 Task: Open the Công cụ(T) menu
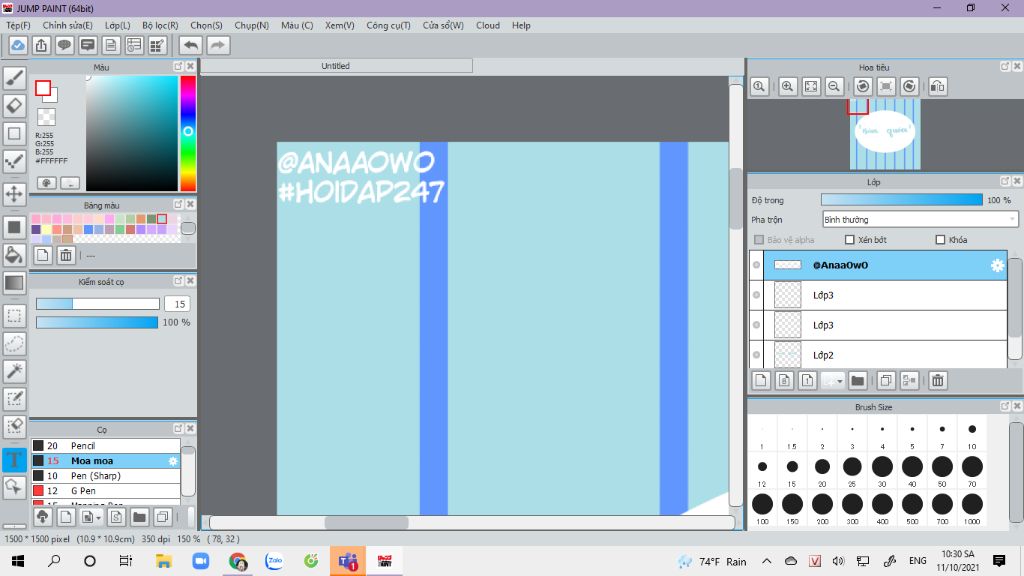(x=388, y=25)
